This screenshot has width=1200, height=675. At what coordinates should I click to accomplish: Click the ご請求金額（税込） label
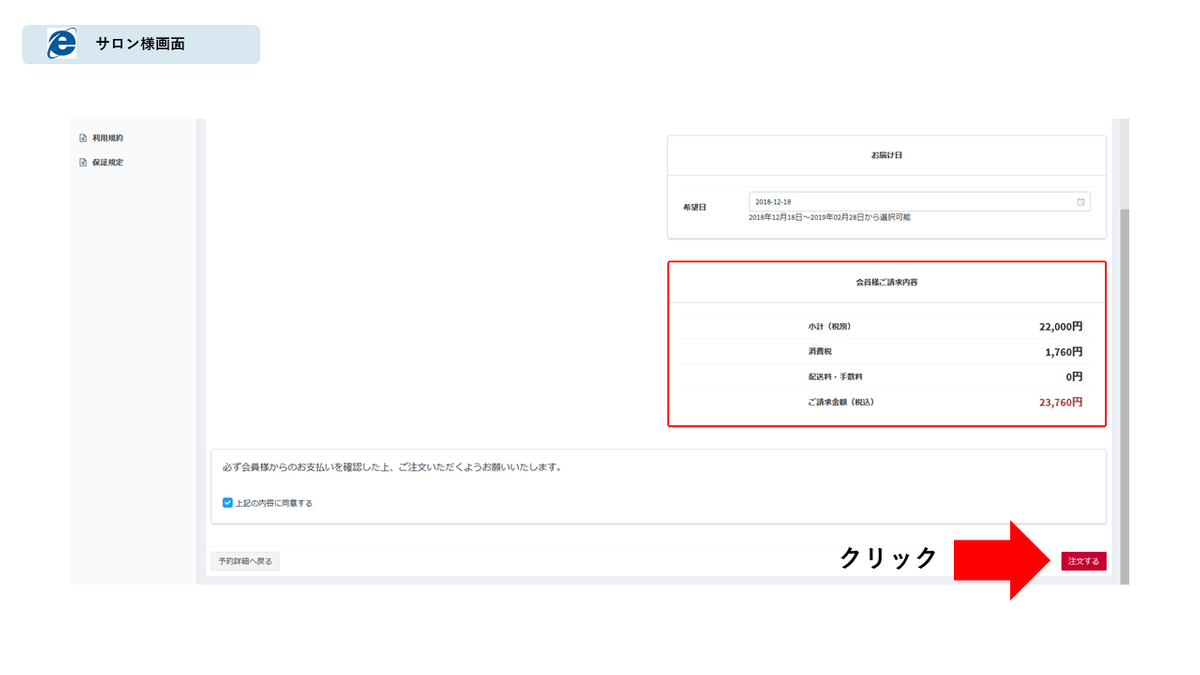click(x=841, y=402)
